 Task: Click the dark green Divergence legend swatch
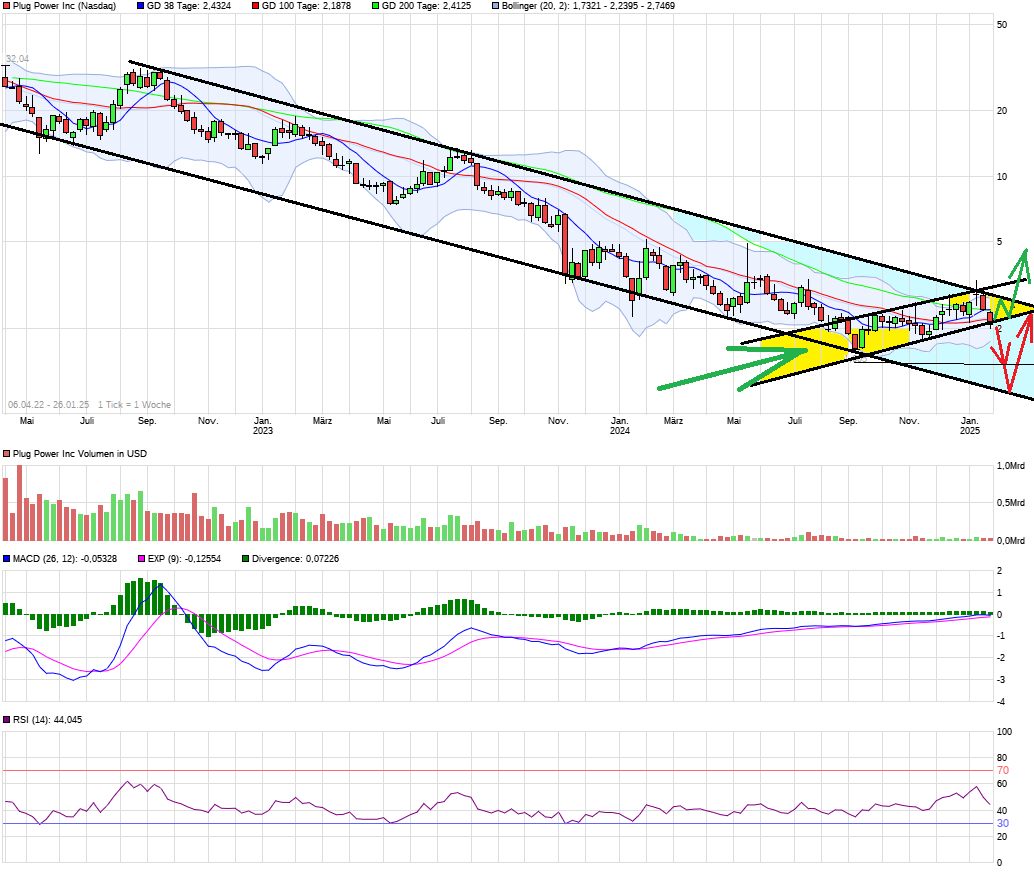coord(245,558)
